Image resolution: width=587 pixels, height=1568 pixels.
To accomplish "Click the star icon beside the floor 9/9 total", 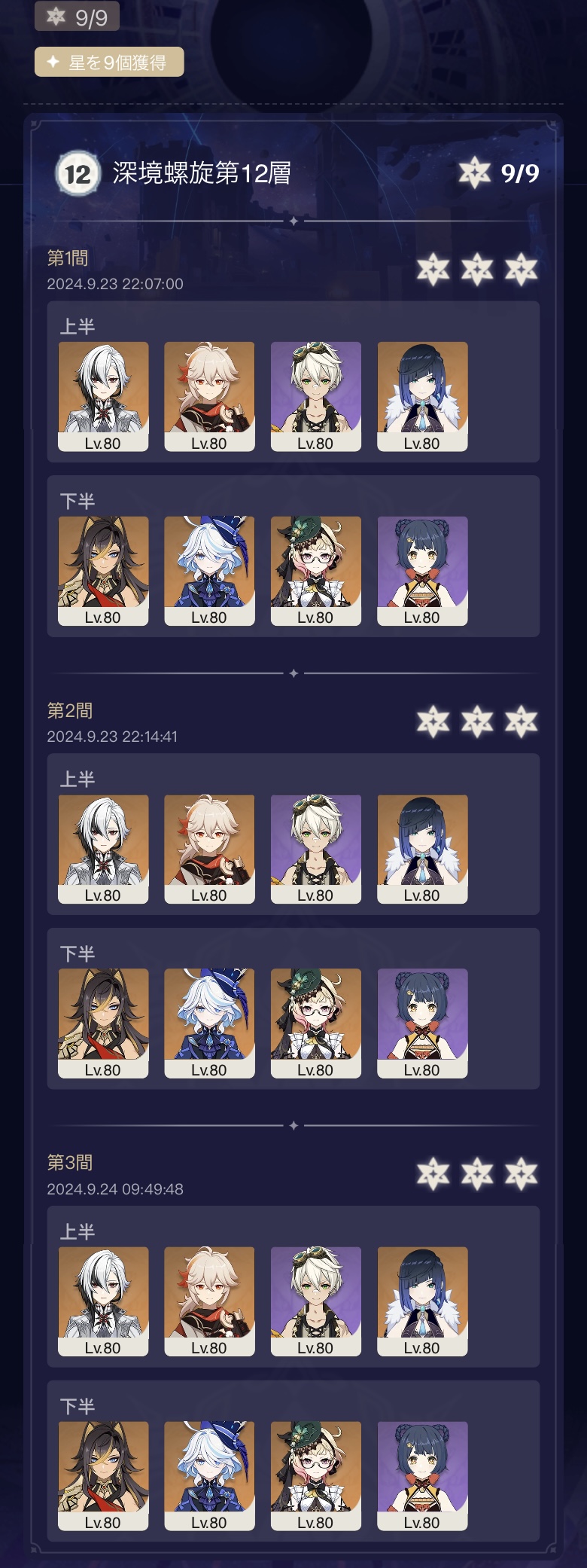I will (475, 173).
